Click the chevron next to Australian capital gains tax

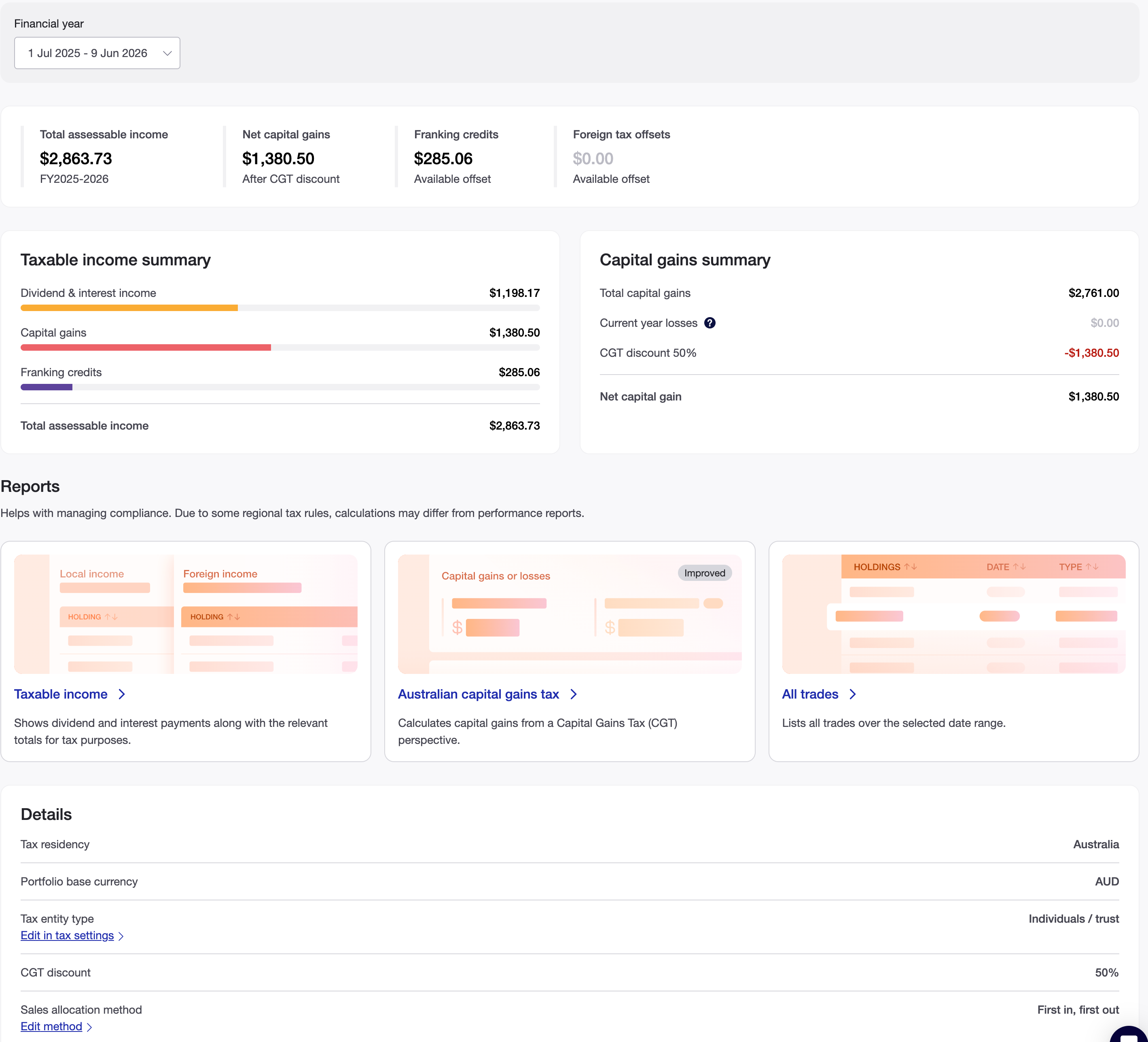coord(574,694)
